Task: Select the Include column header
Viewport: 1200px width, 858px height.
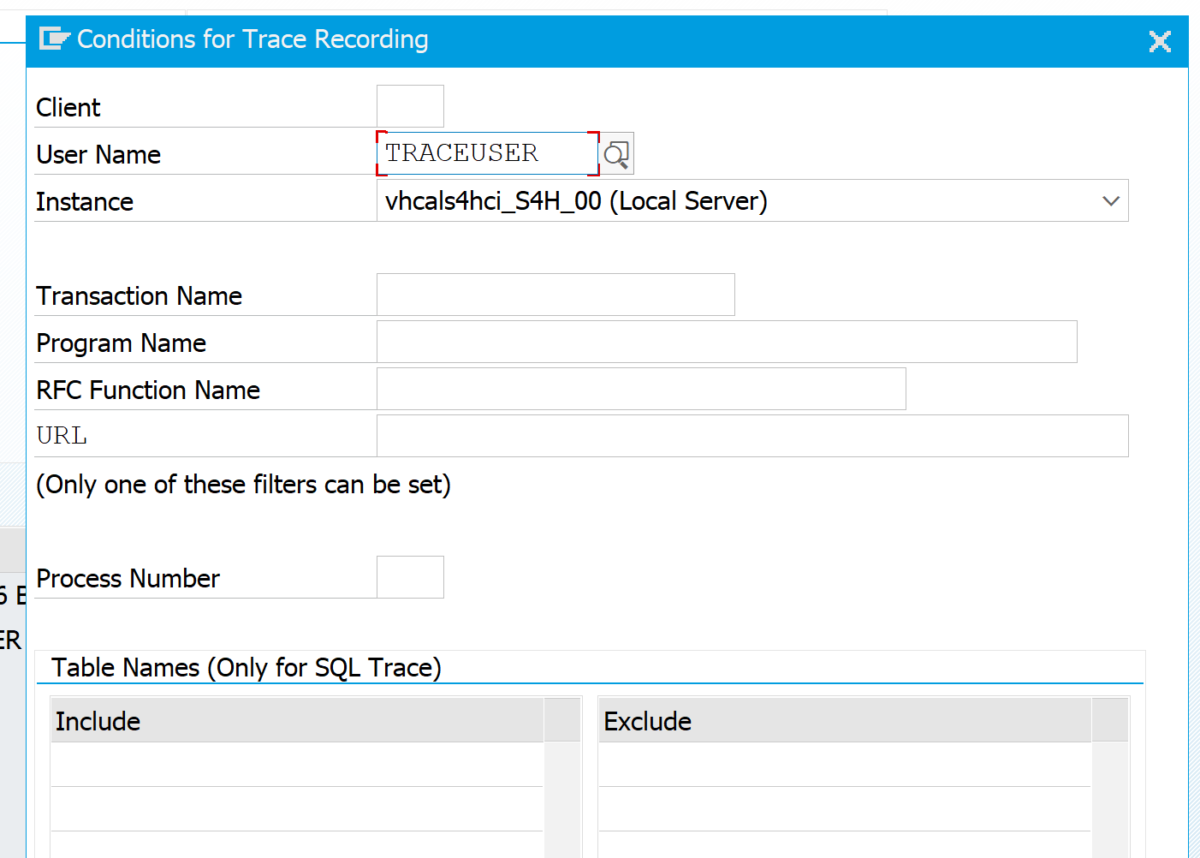Action: point(97,720)
